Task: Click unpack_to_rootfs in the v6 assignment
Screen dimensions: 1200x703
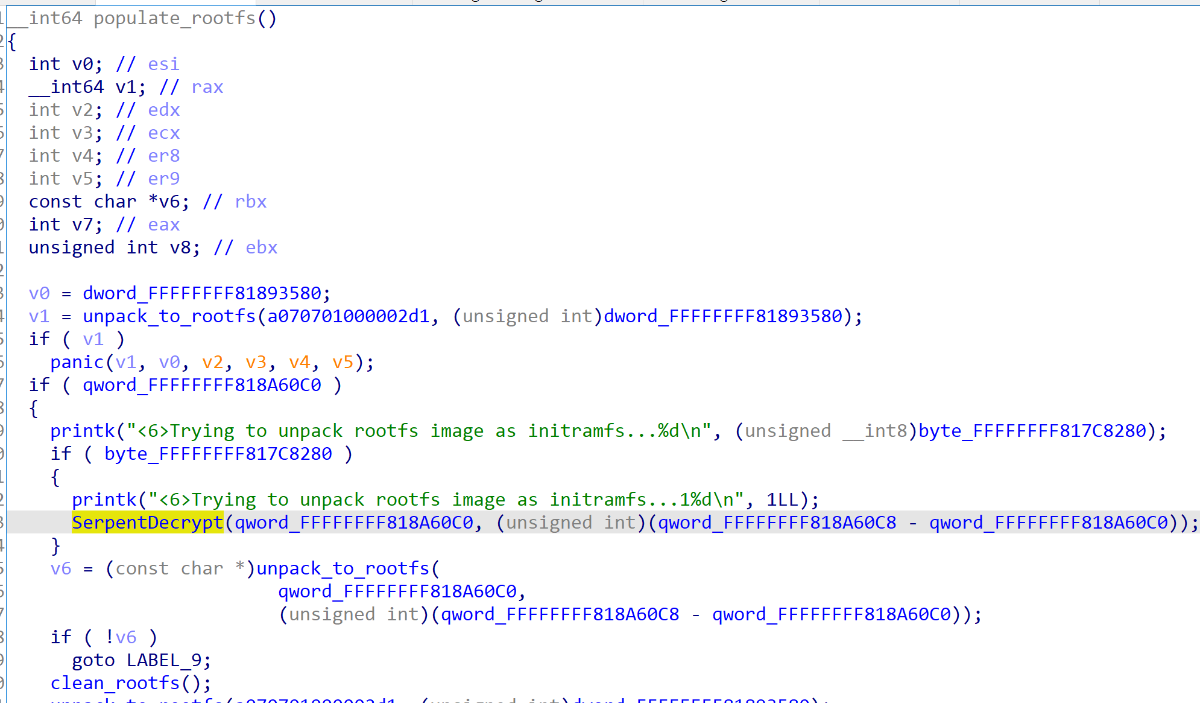Action: 344,569
